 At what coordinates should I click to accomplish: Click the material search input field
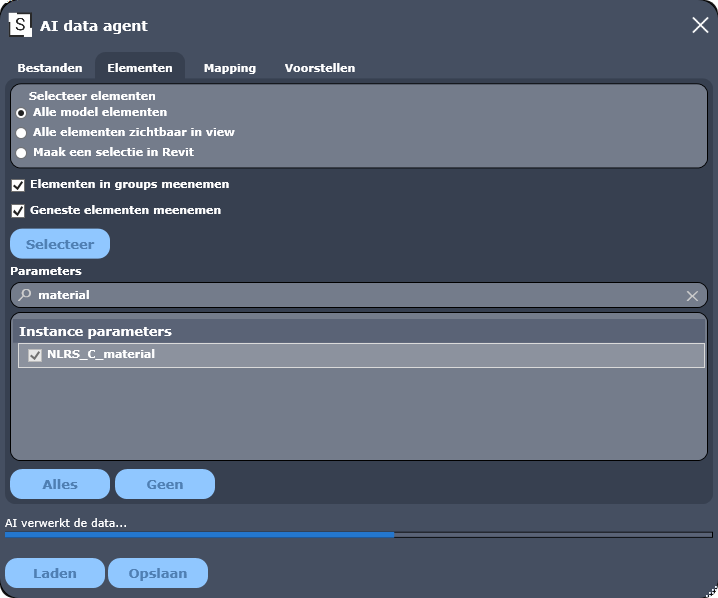[359, 295]
